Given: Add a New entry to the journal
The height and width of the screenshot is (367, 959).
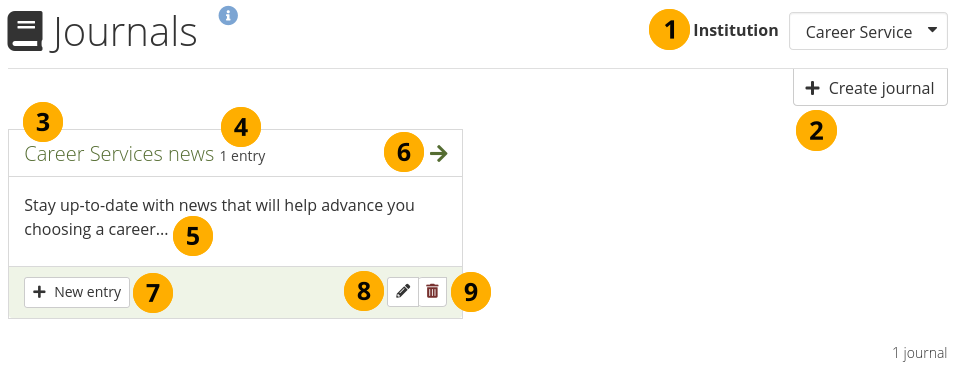Looking at the screenshot, I should click(x=77, y=292).
